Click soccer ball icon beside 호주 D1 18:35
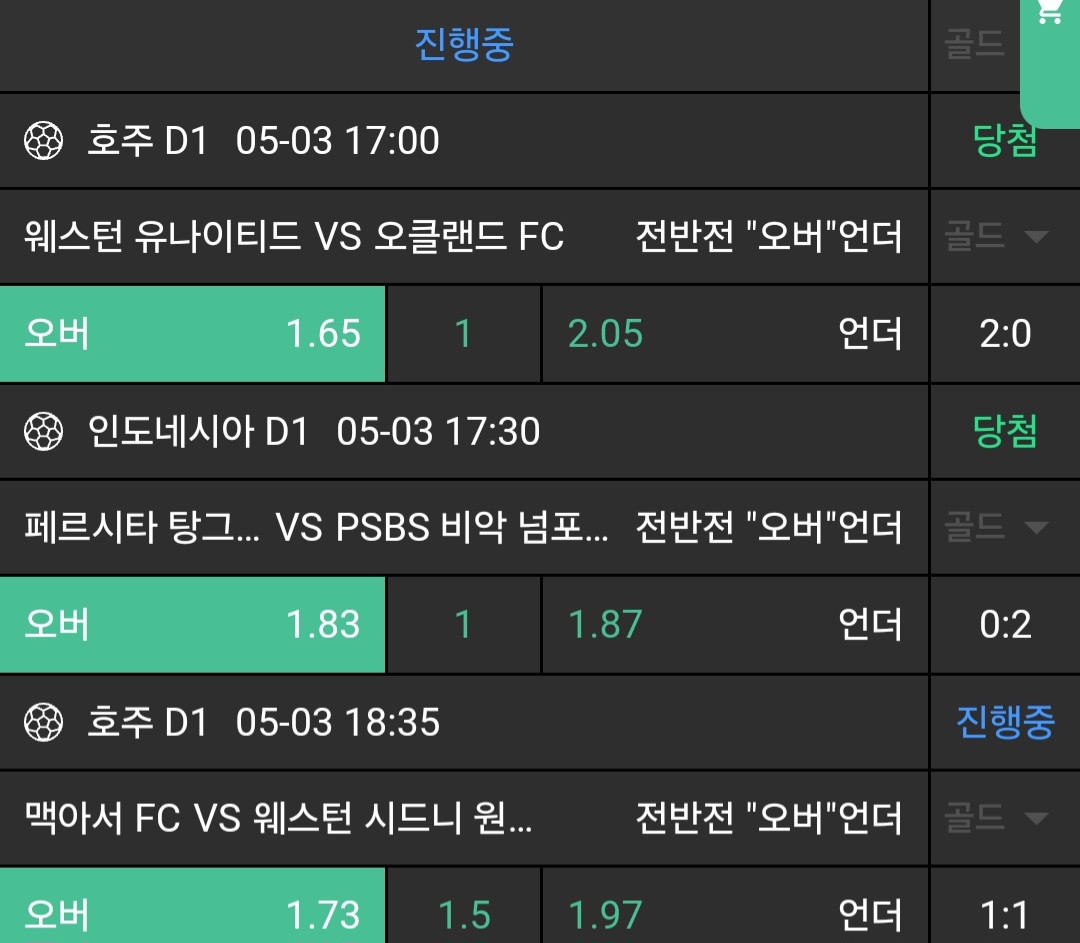 tap(43, 722)
